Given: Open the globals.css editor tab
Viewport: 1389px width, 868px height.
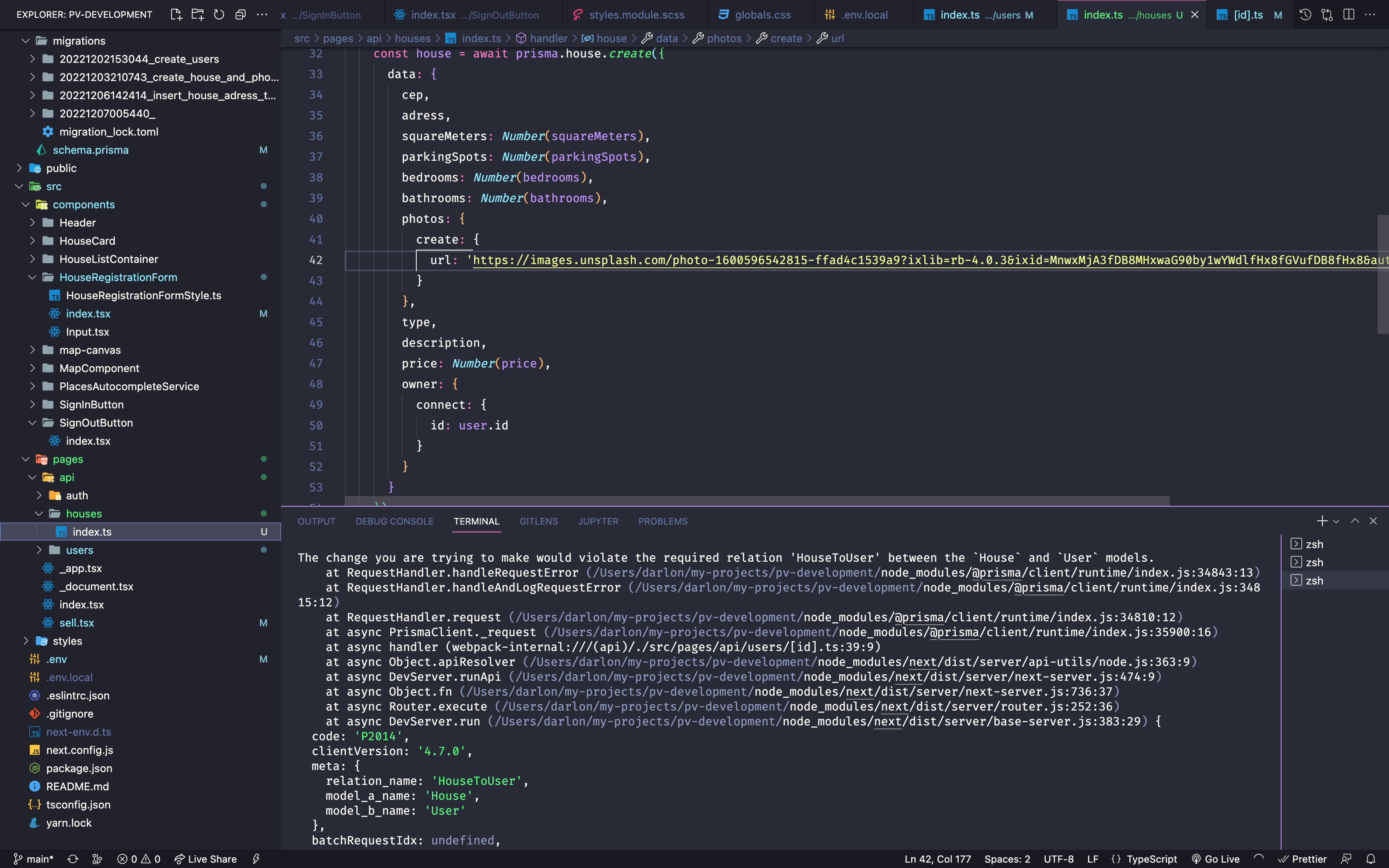Looking at the screenshot, I should [x=762, y=15].
